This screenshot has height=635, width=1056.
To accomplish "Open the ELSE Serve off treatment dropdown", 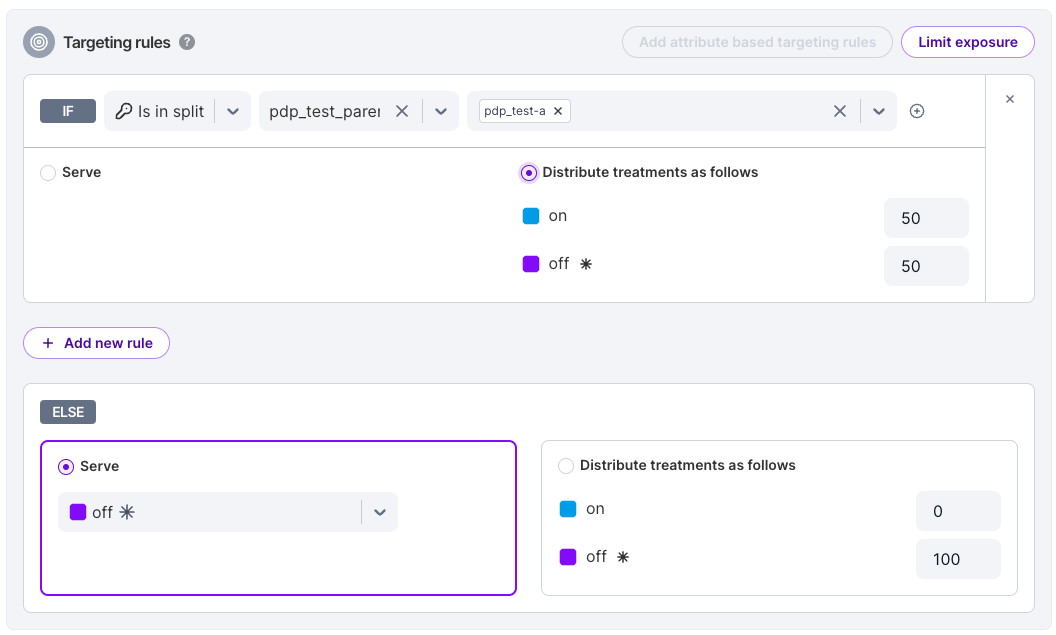I will pyautogui.click(x=379, y=512).
